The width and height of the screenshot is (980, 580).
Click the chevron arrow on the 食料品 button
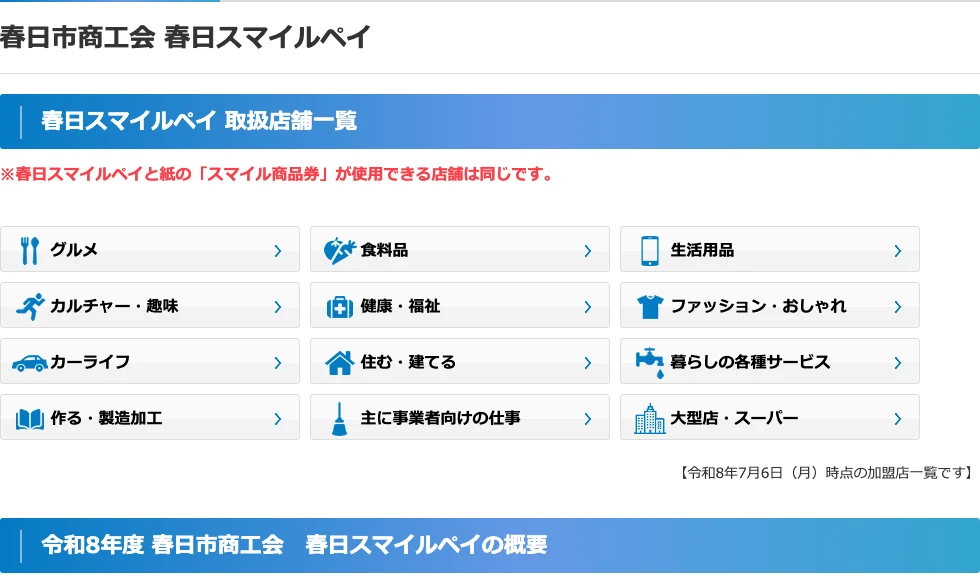coord(588,251)
